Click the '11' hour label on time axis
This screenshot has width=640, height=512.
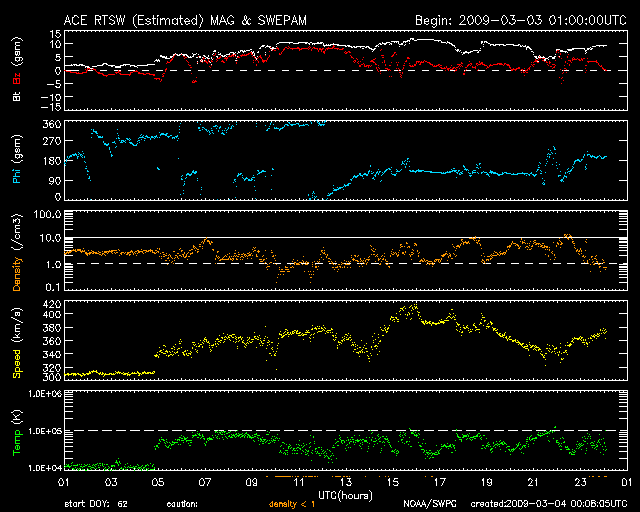pos(298,483)
